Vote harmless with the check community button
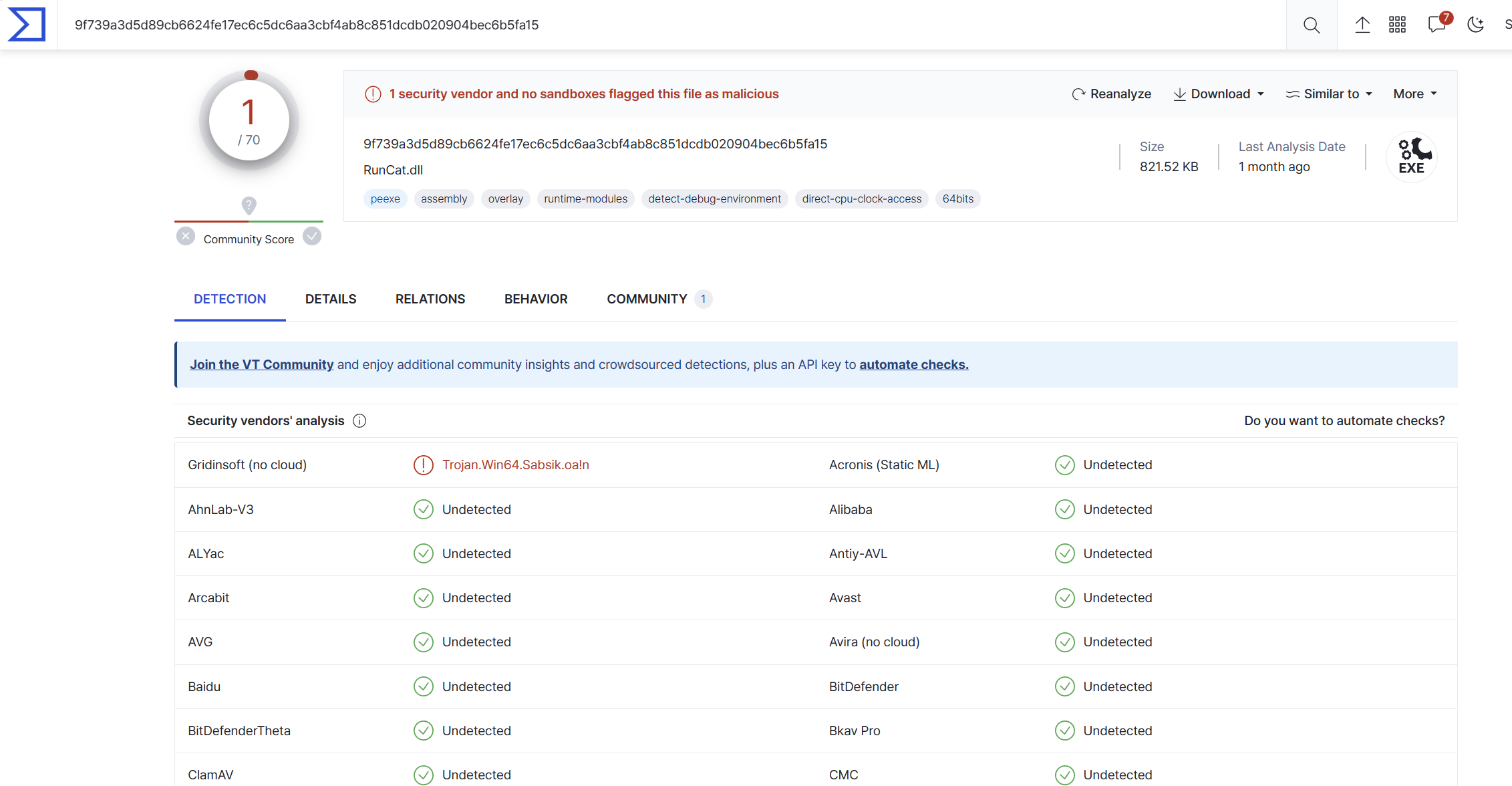The width and height of the screenshot is (1512, 786). pos(312,236)
